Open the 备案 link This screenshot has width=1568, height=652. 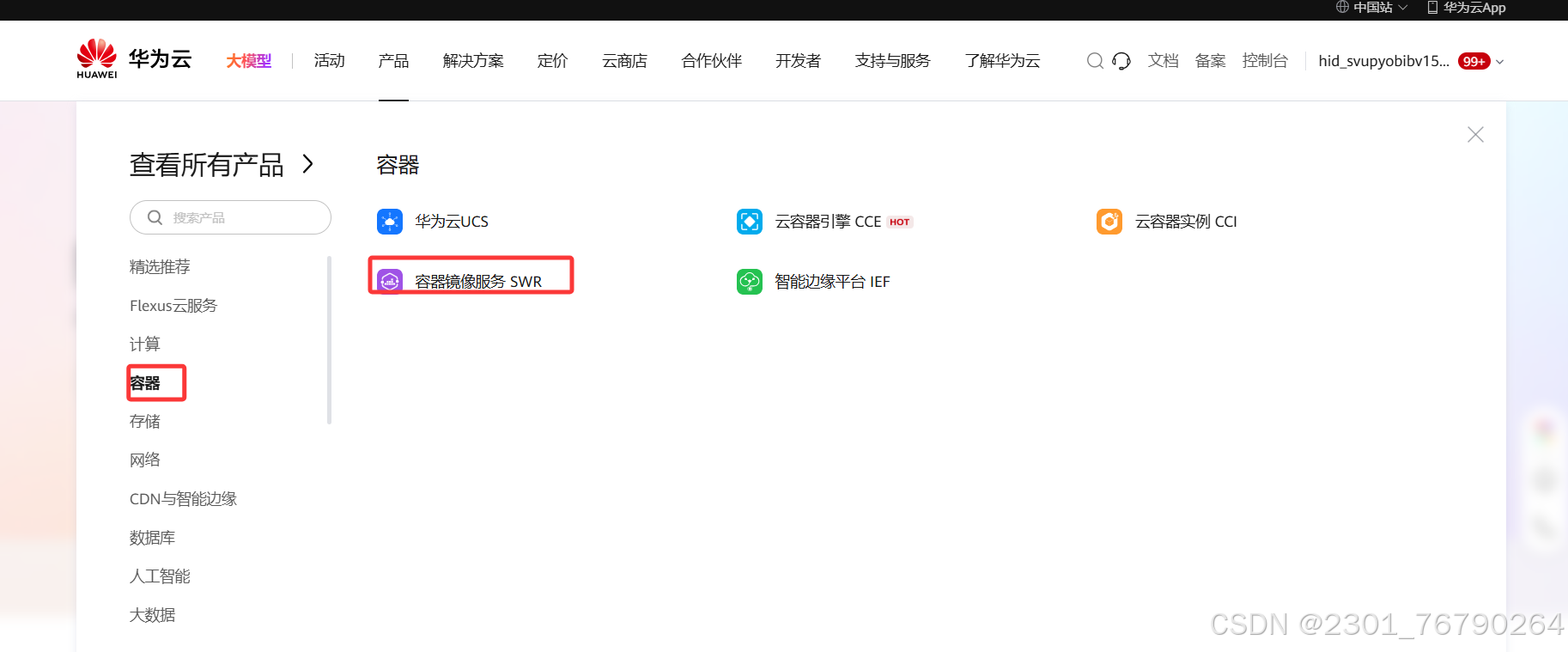(1211, 61)
